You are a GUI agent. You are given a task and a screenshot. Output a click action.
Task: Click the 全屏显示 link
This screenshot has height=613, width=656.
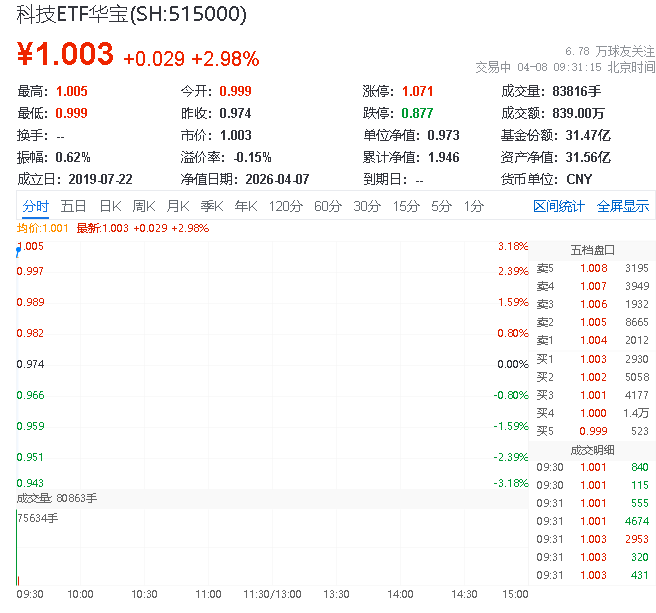(623, 206)
